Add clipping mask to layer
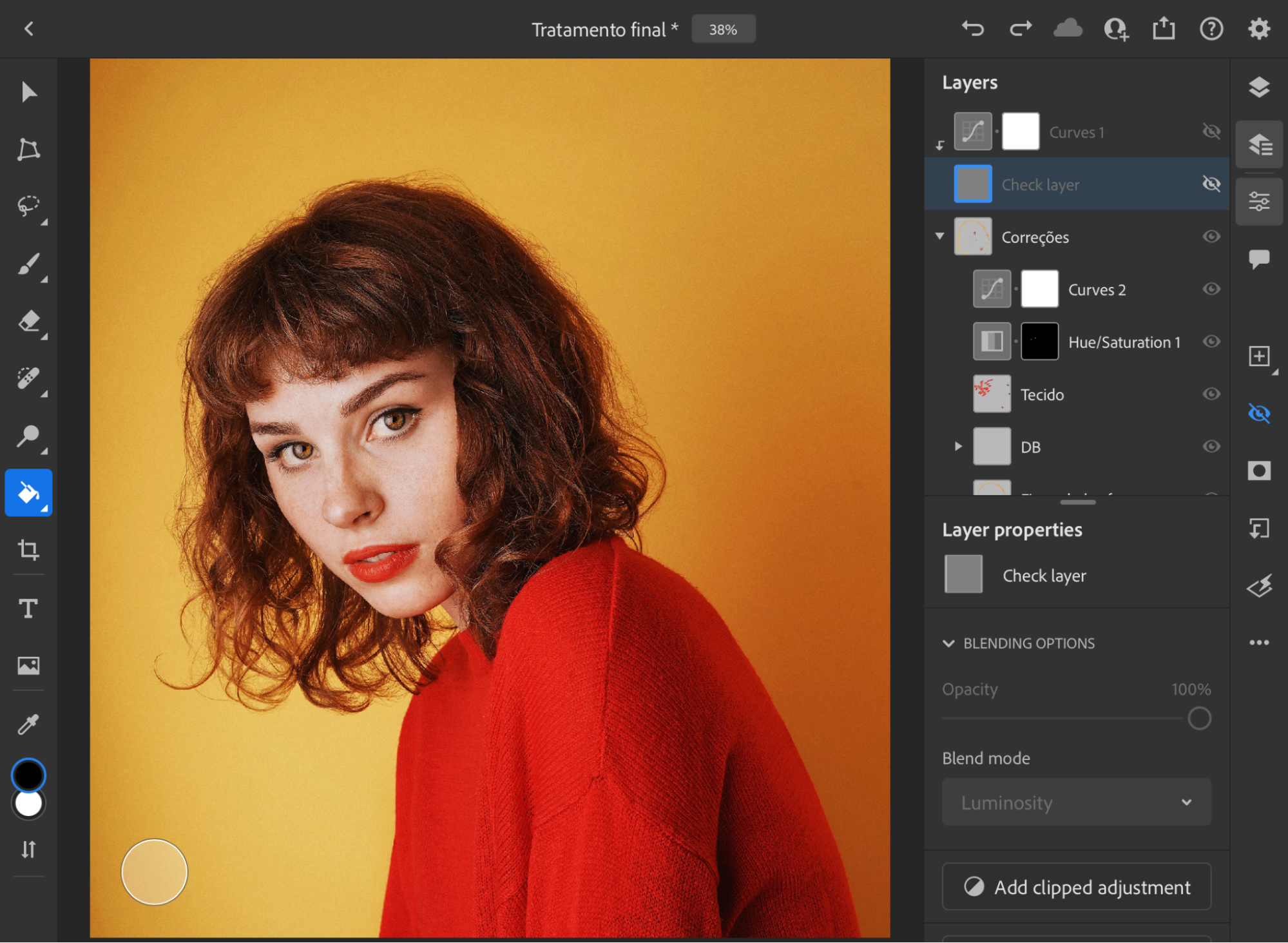The width and height of the screenshot is (1288, 943). click(1259, 529)
